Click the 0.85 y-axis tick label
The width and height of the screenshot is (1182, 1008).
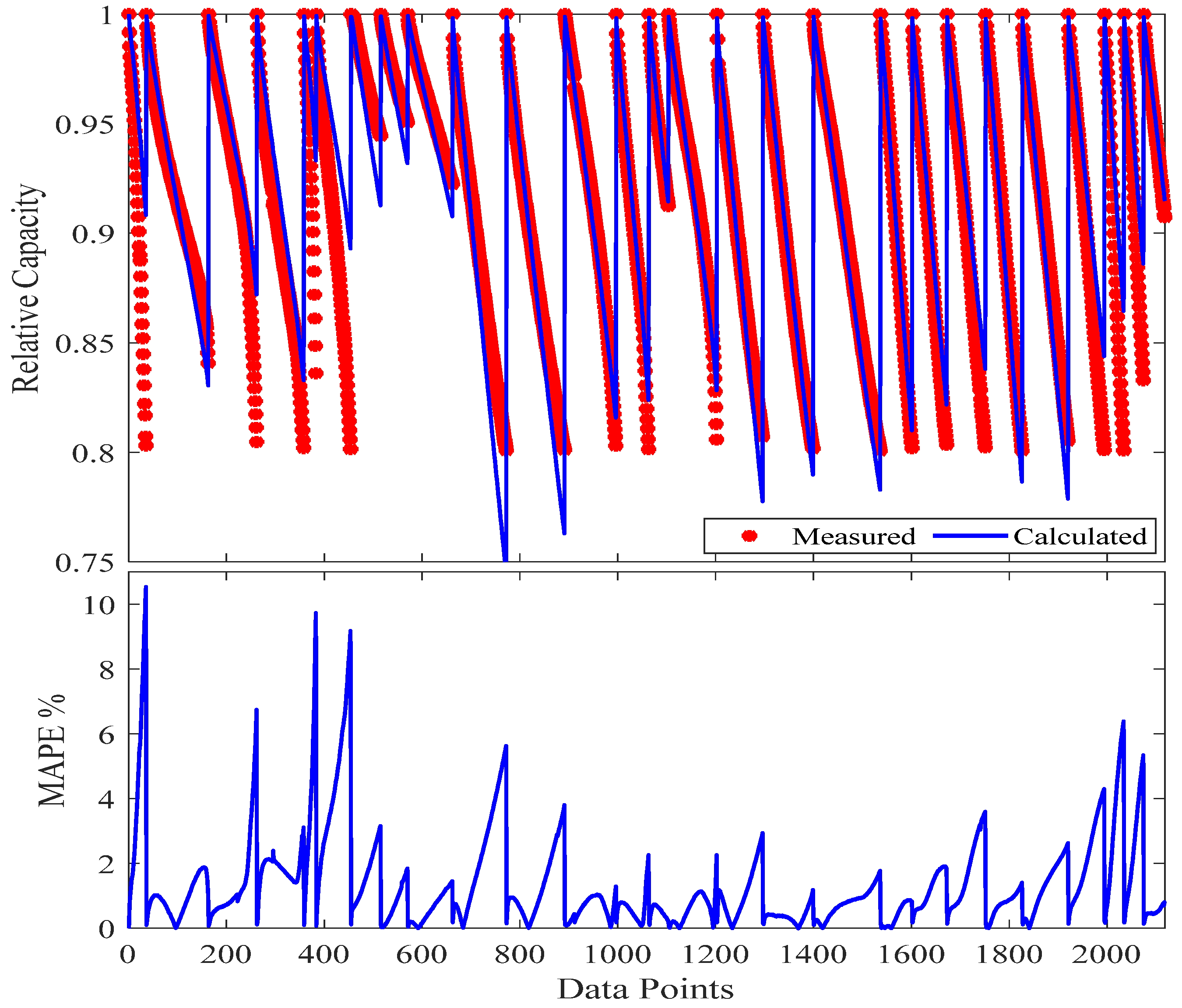(x=84, y=344)
